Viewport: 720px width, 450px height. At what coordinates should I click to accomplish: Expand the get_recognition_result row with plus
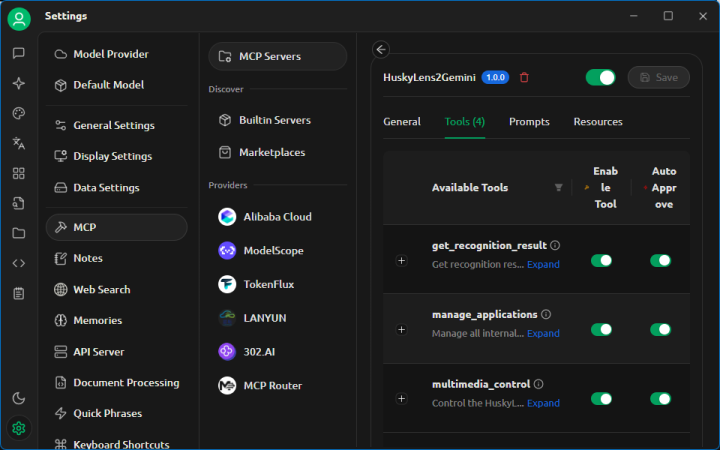402,260
